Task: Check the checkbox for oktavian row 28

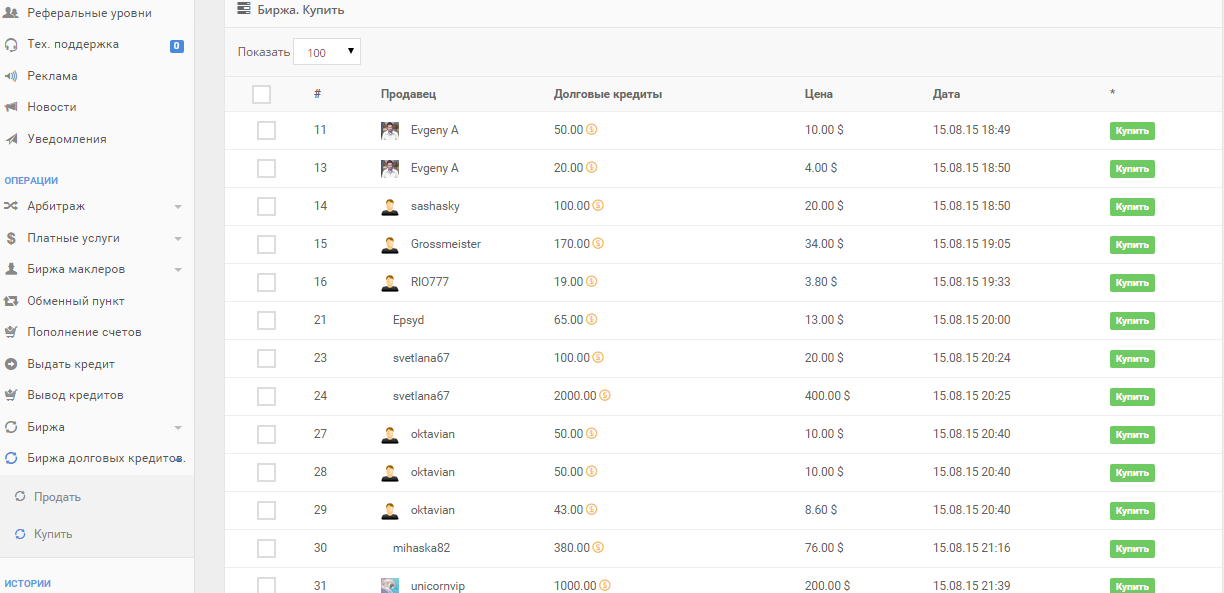Action: click(266, 472)
